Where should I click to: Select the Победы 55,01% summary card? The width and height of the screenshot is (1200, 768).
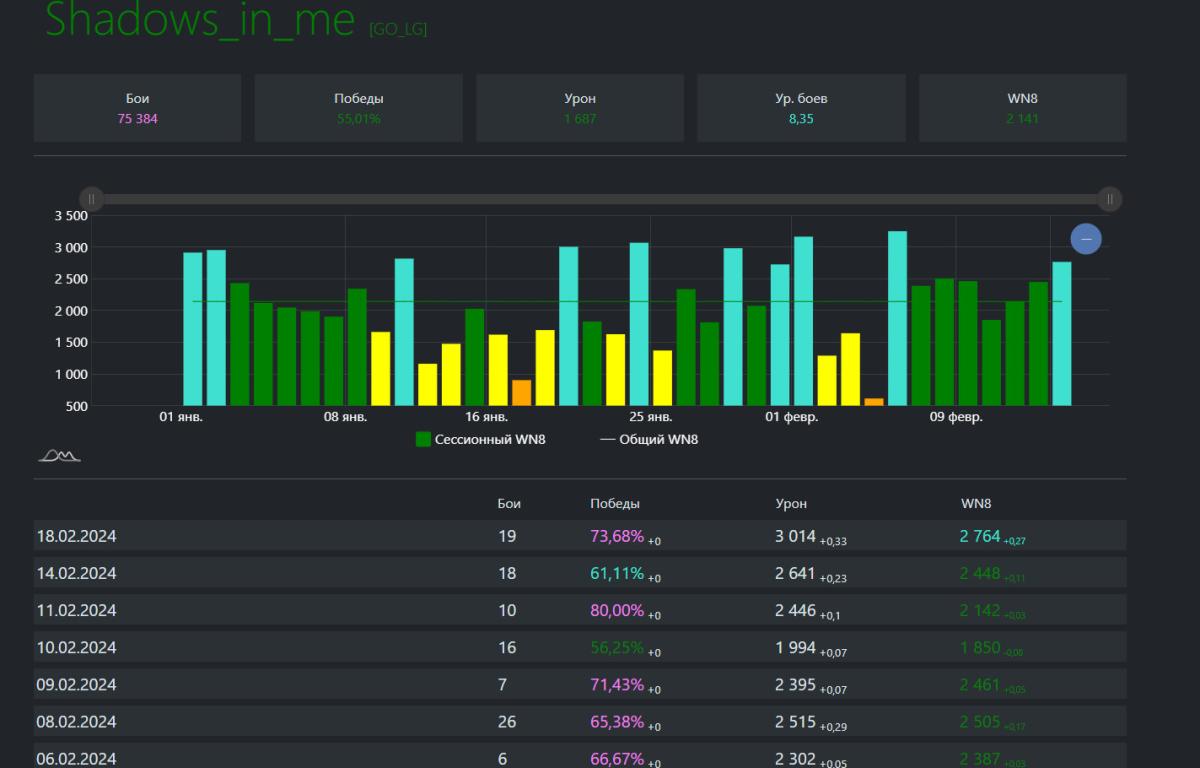click(x=358, y=108)
